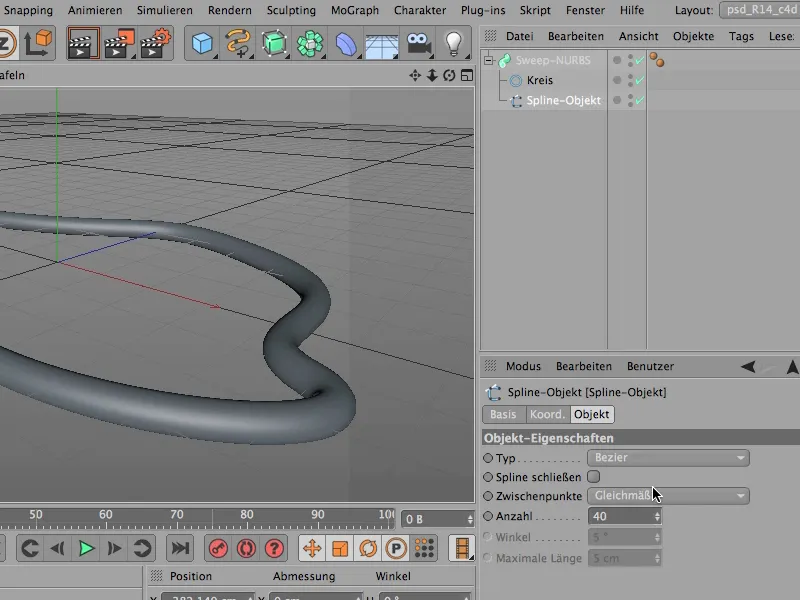800x600 pixels.
Task: Disable the Kreis green checkmark
Action: [x=639, y=80]
